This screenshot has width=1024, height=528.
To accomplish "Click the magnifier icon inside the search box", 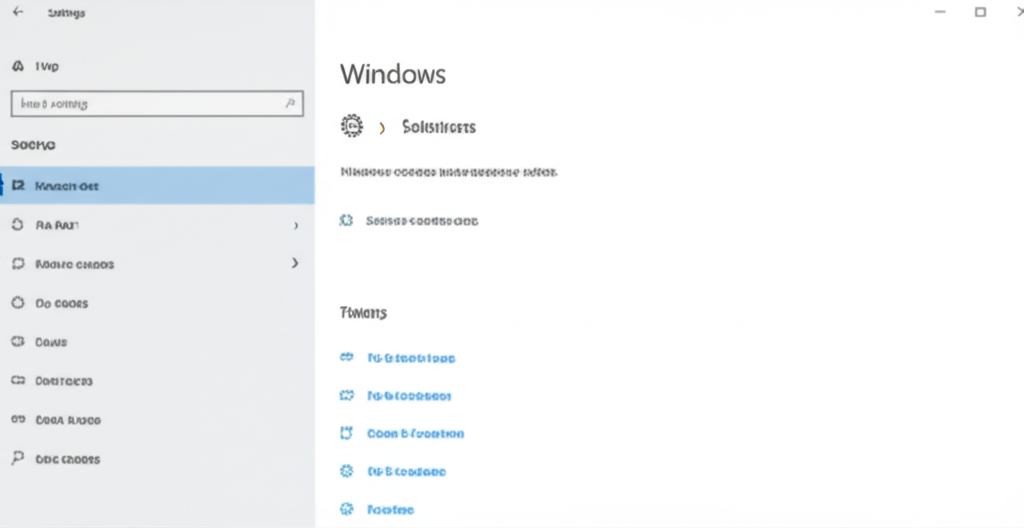I will pyautogui.click(x=291, y=103).
